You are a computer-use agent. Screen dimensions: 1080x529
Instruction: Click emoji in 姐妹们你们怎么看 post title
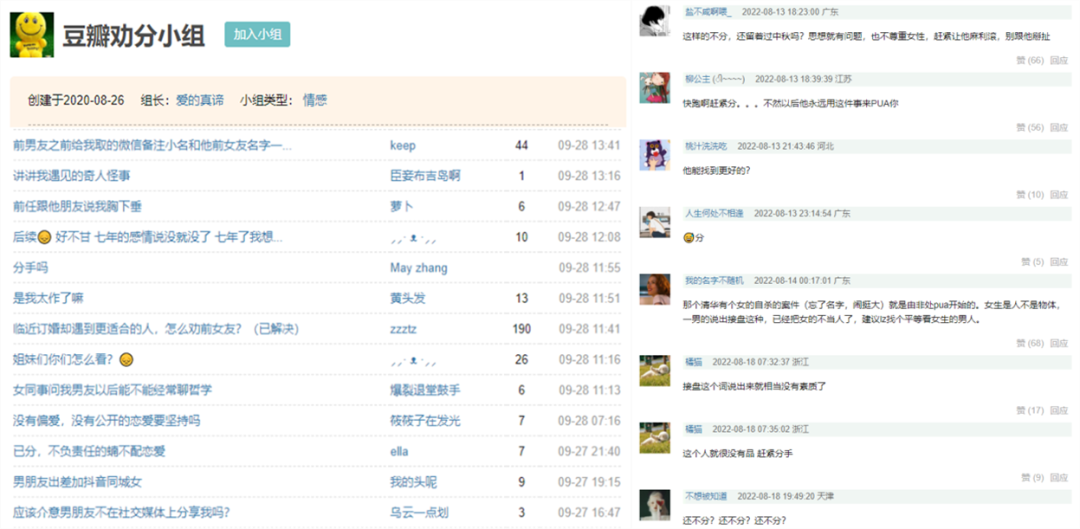pyautogui.click(x=126, y=360)
